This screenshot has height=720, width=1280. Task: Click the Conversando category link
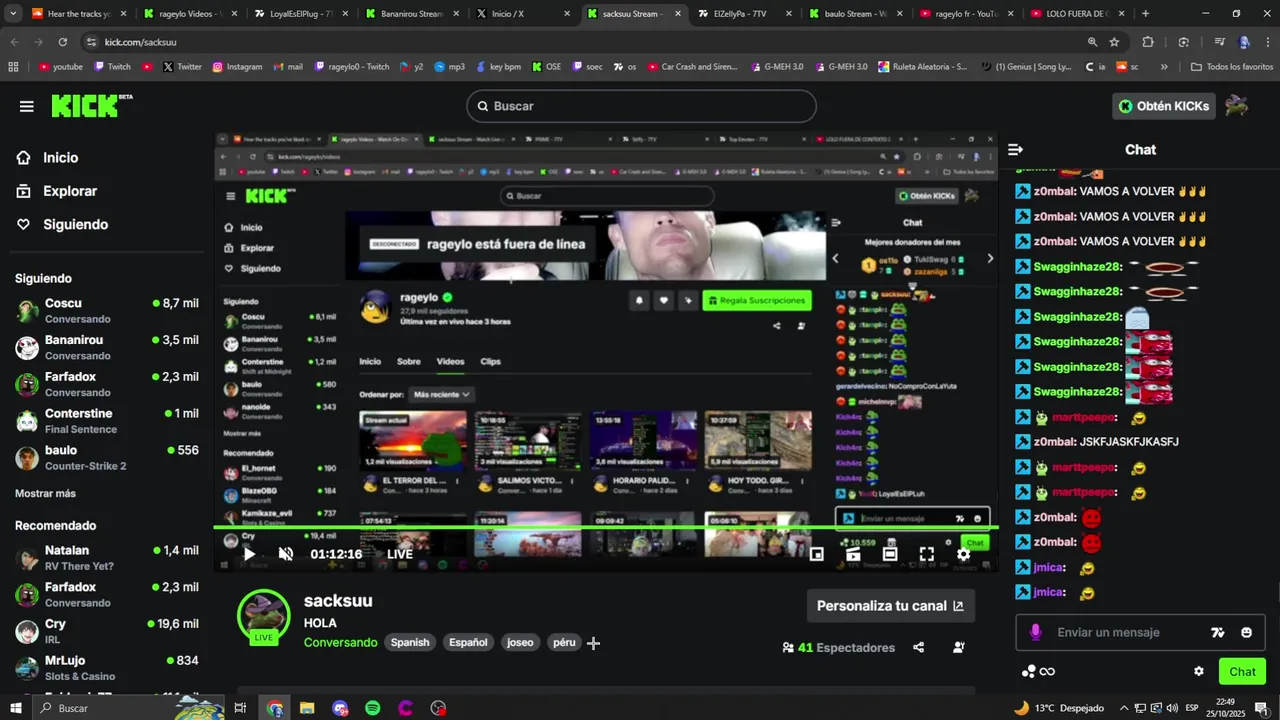[341, 643]
